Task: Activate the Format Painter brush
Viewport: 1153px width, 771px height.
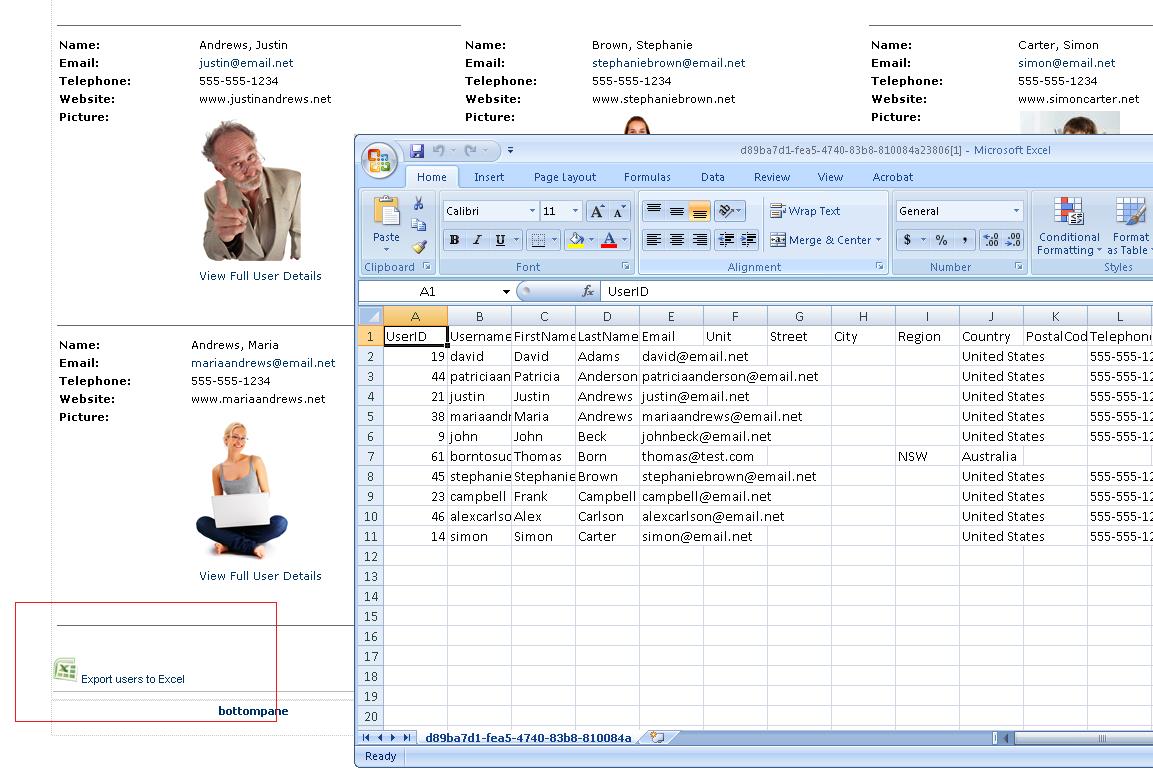Action: pos(418,247)
